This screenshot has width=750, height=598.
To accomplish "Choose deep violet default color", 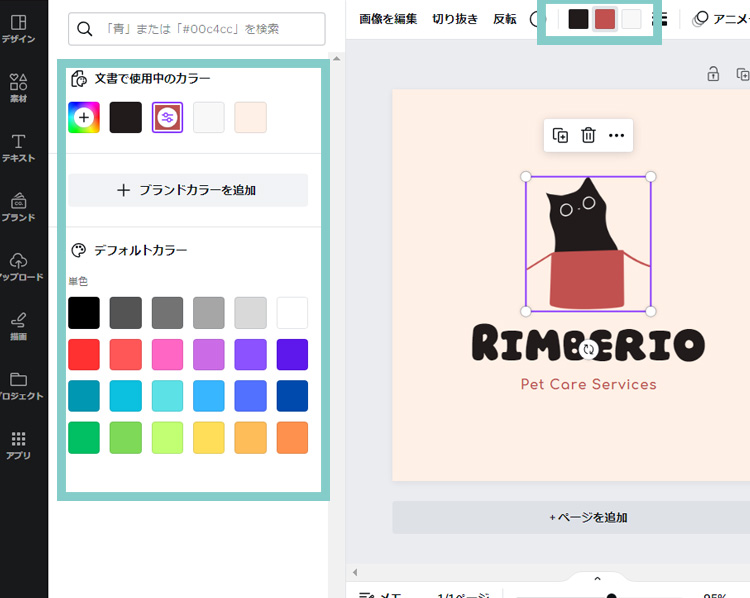I will (292, 354).
